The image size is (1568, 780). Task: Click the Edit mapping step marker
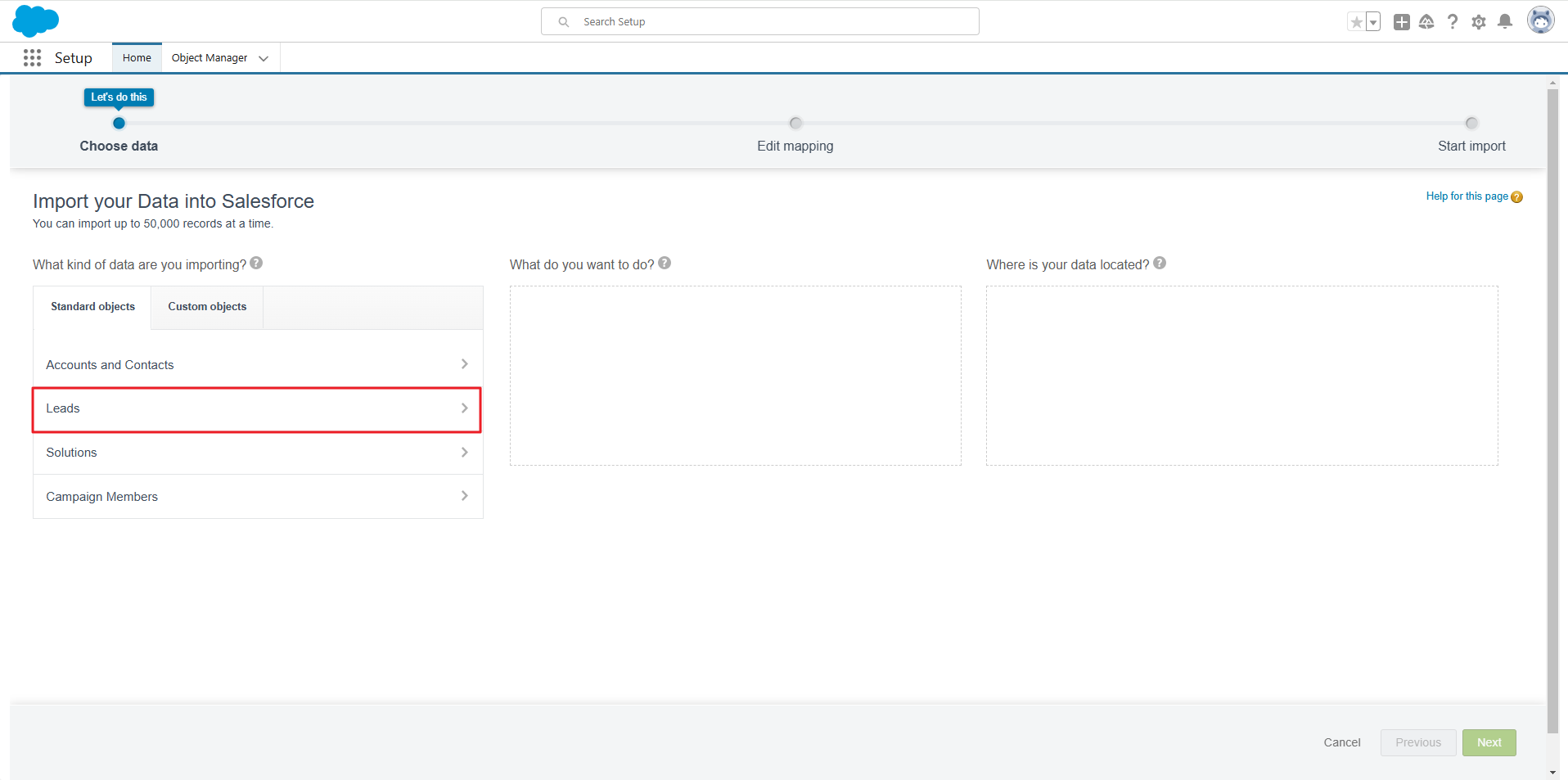pos(795,124)
